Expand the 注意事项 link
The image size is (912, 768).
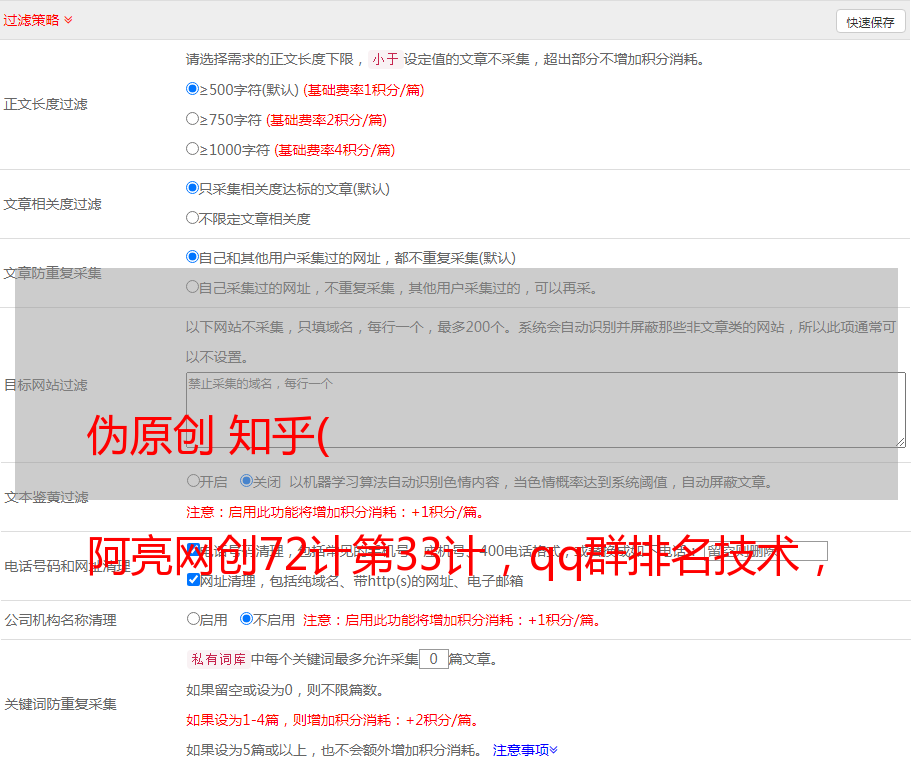(x=525, y=750)
